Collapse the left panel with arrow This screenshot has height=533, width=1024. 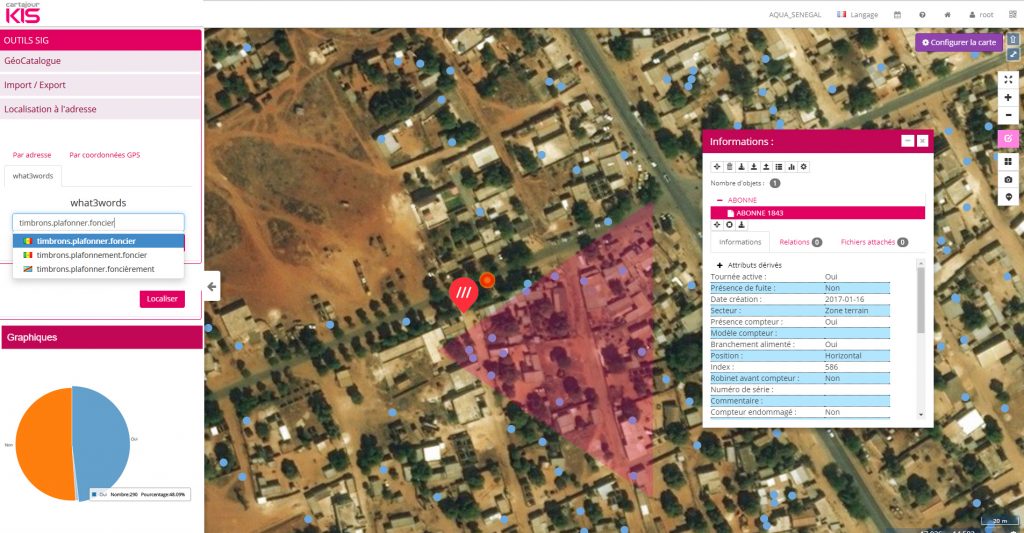click(212, 286)
